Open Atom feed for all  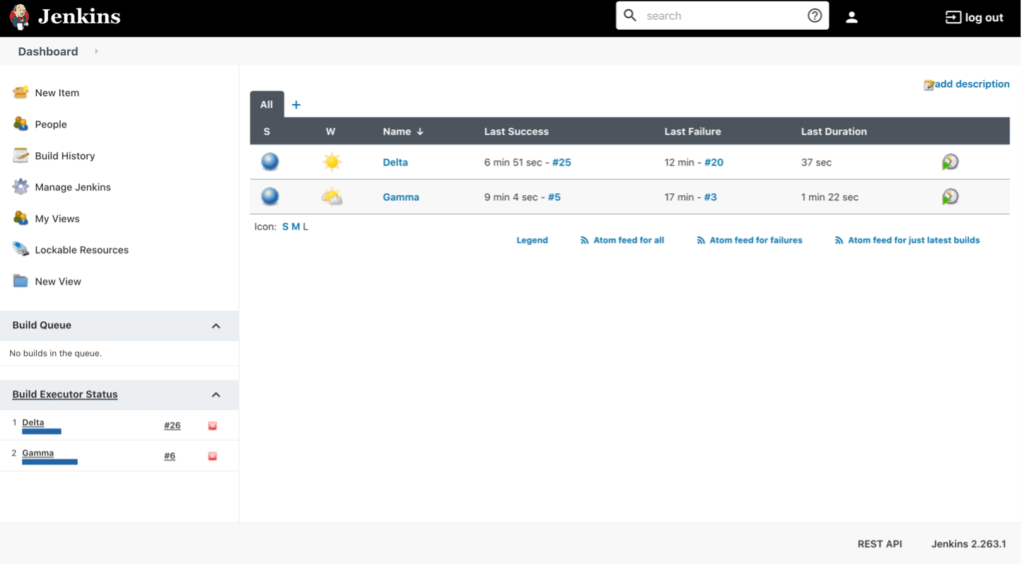point(622,240)
